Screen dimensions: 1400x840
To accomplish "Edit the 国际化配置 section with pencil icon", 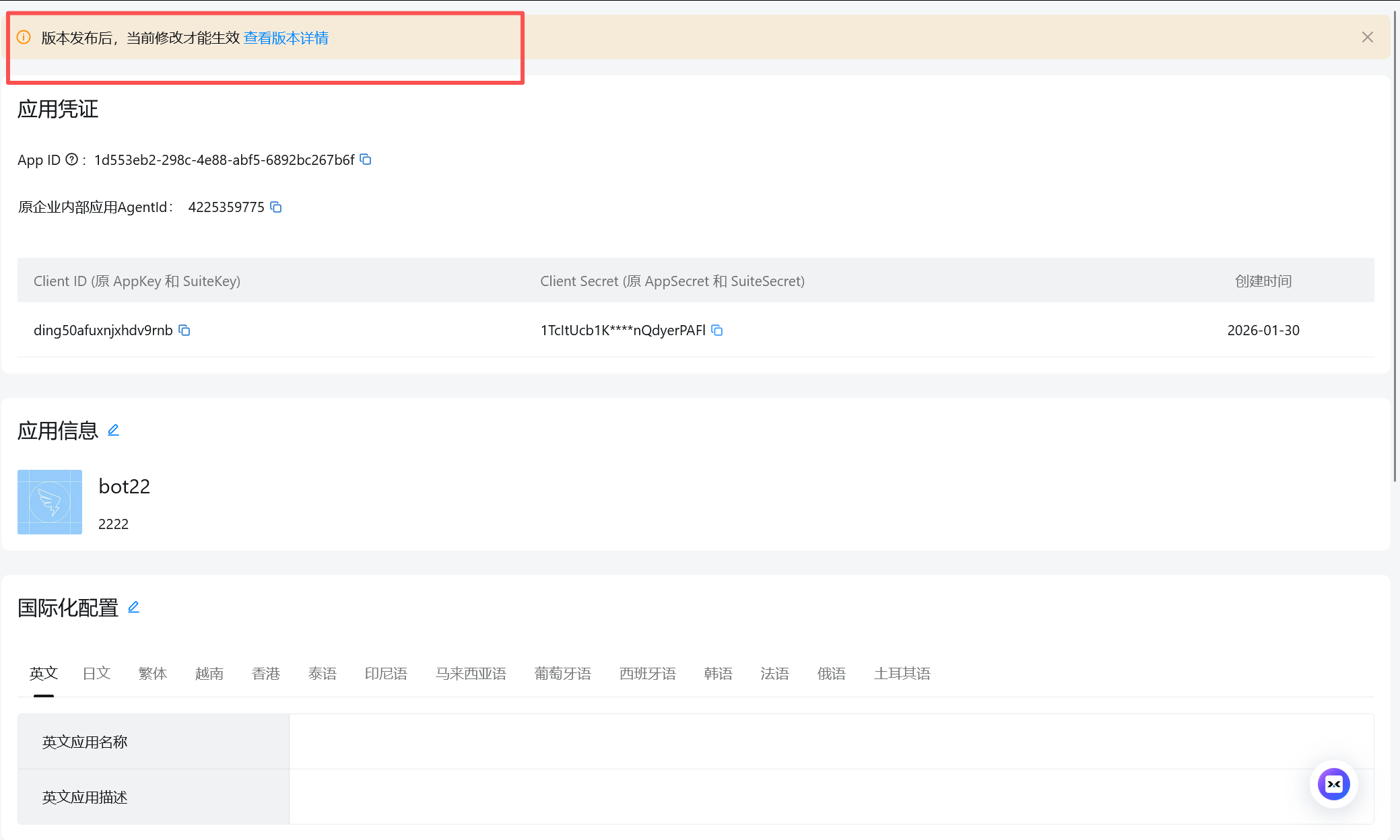I will point(133,607).
